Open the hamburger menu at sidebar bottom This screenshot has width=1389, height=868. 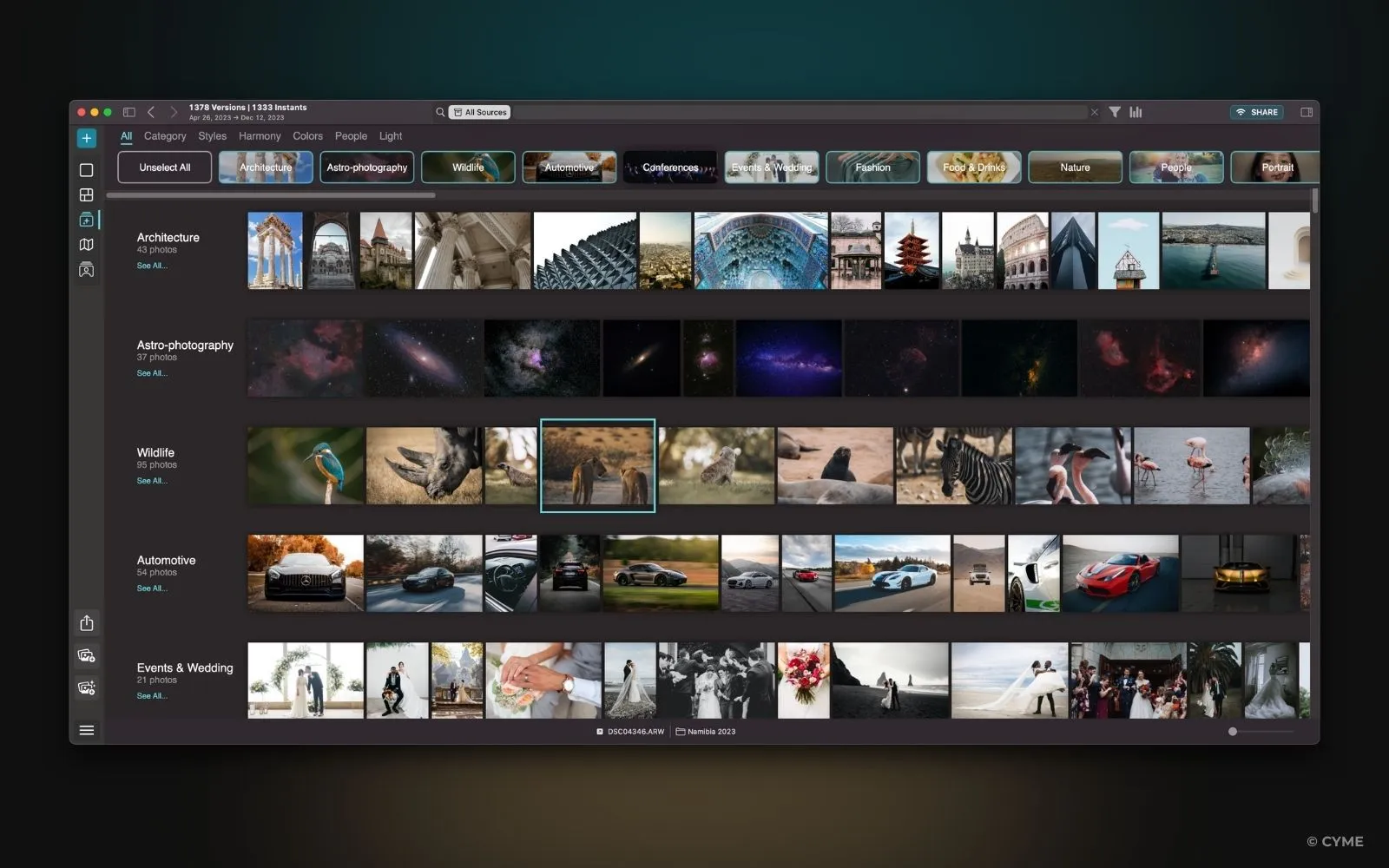[86, 731]
